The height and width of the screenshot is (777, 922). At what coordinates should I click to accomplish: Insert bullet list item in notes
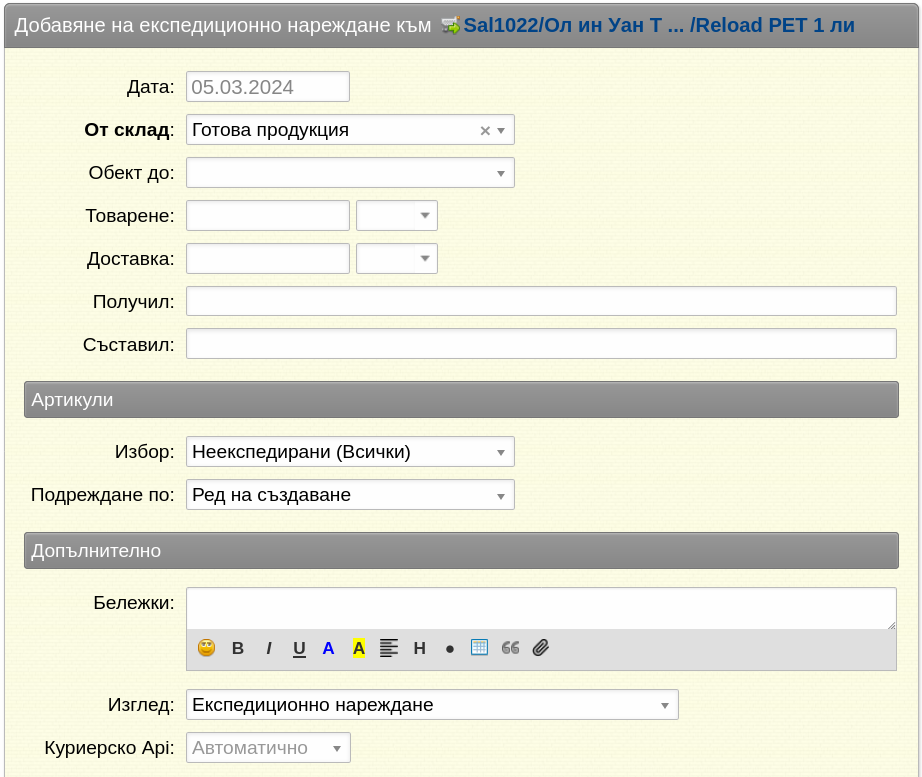tap(450, 649)
